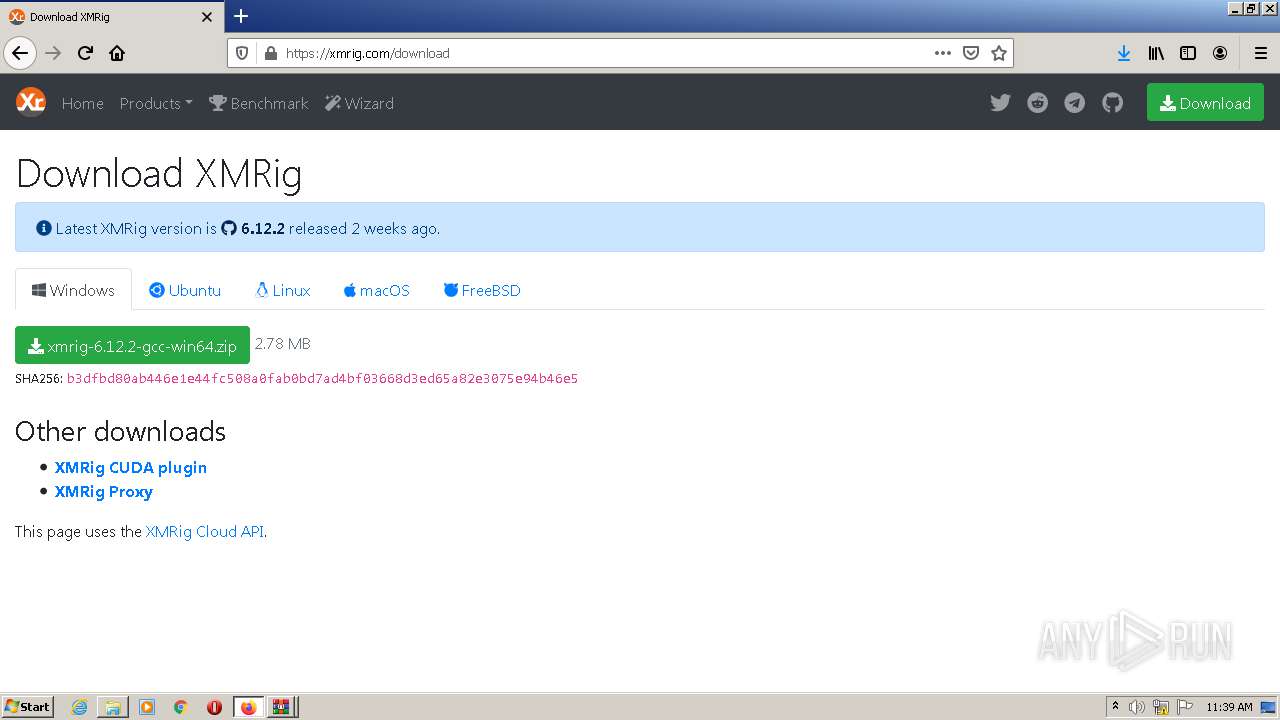Click the browser forward arrow
Viewport: 1280px width, 720px height.
point(53,53)
